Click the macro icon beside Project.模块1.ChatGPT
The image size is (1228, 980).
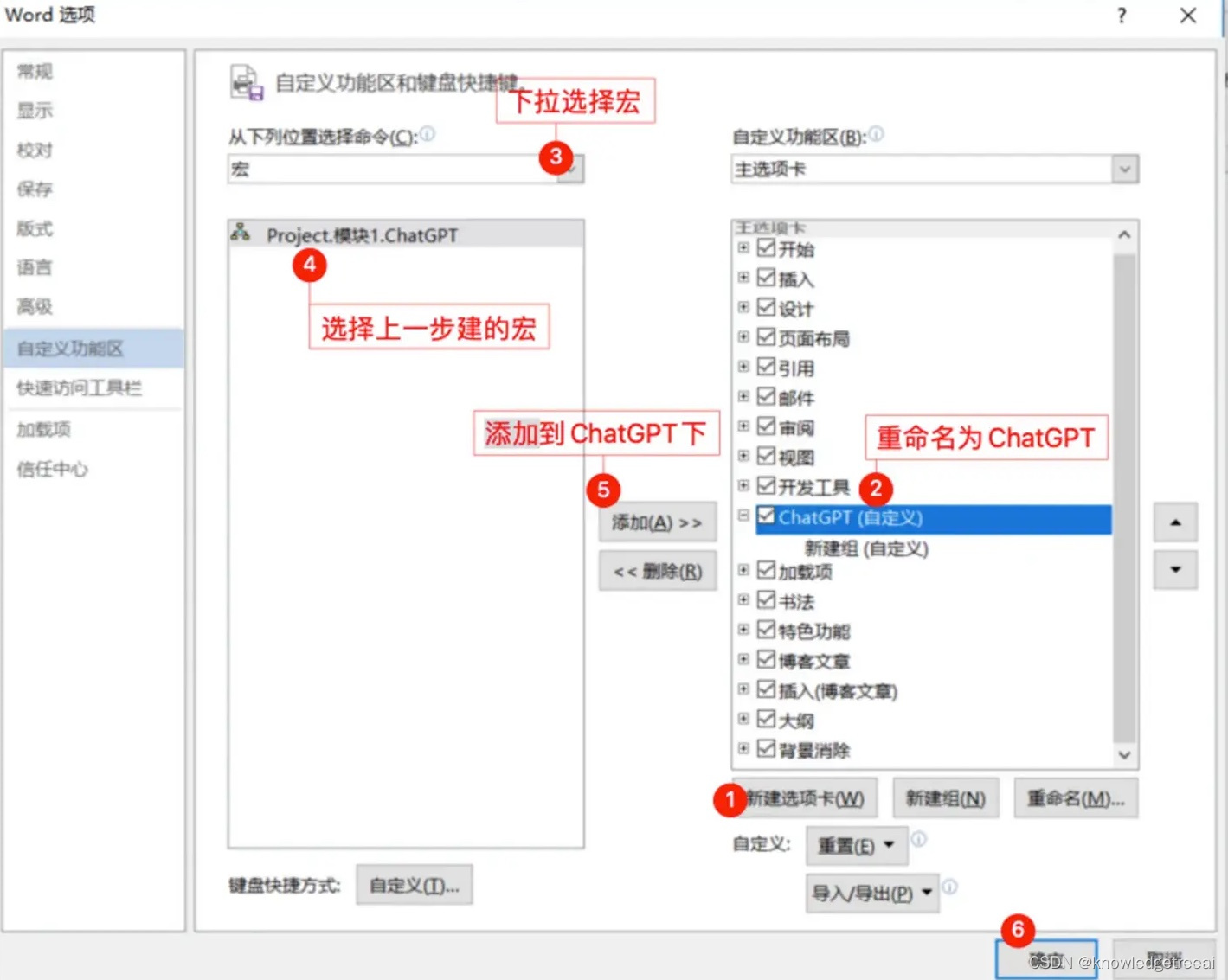point(241,233)
